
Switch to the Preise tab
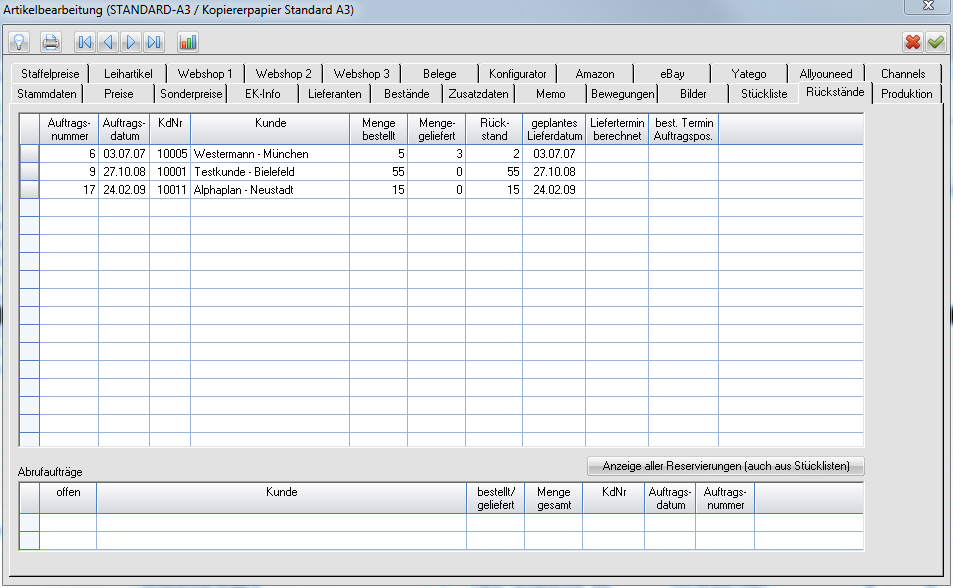119,94
